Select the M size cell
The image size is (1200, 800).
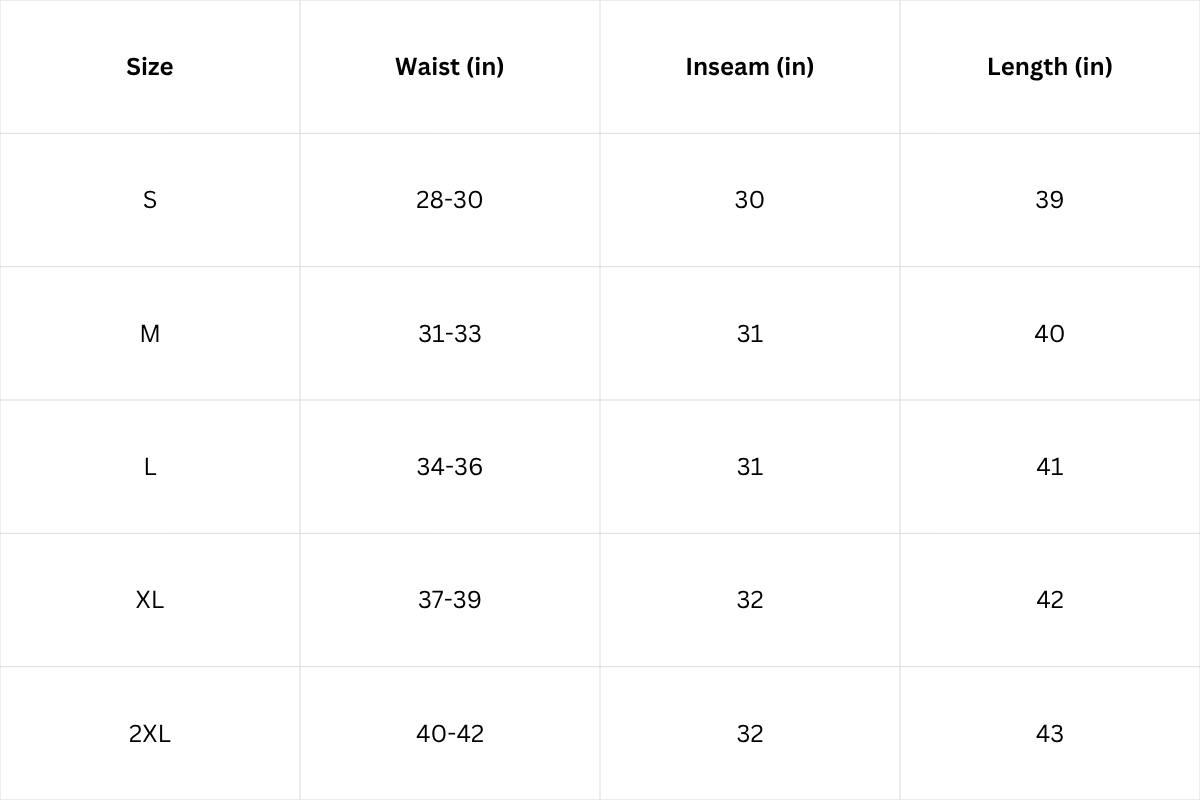[x=150, y=333]
